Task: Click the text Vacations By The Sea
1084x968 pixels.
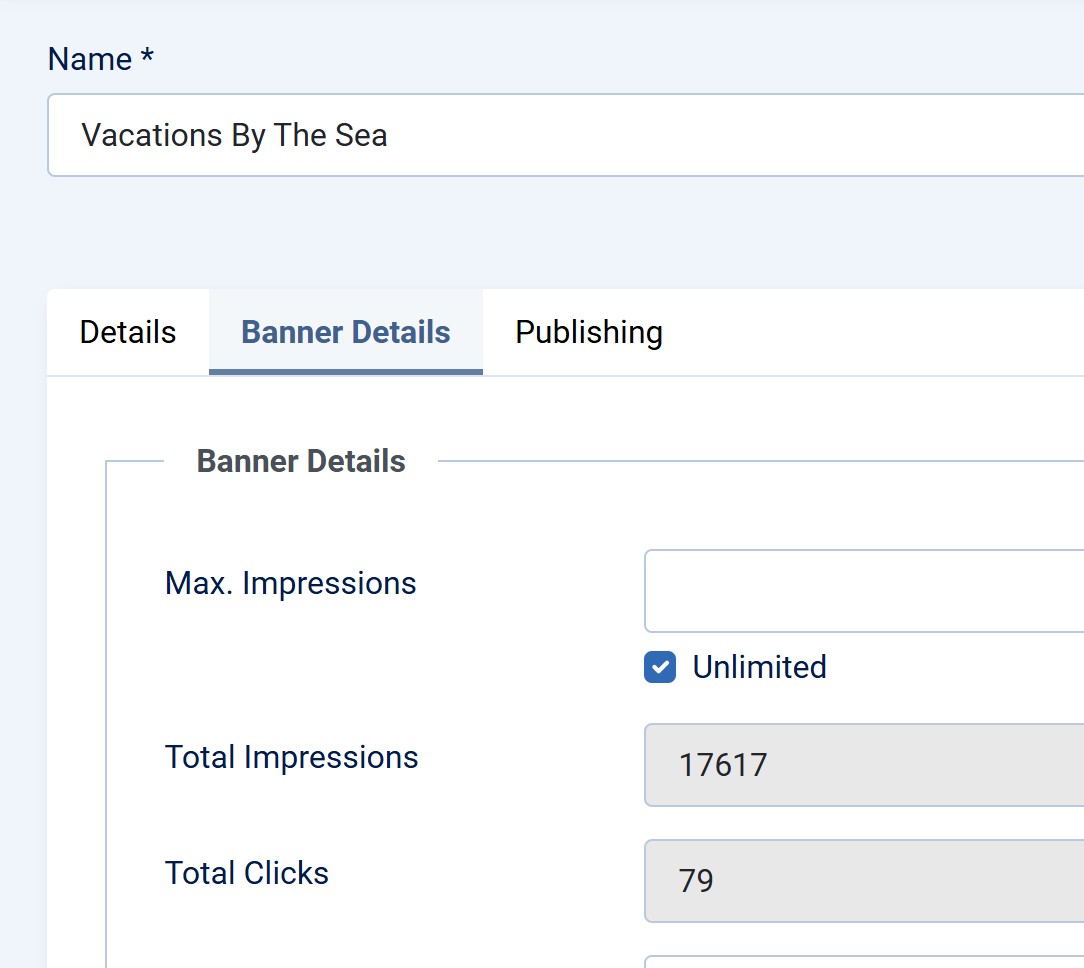Action: pyautogui.click(x=234, y=135)
